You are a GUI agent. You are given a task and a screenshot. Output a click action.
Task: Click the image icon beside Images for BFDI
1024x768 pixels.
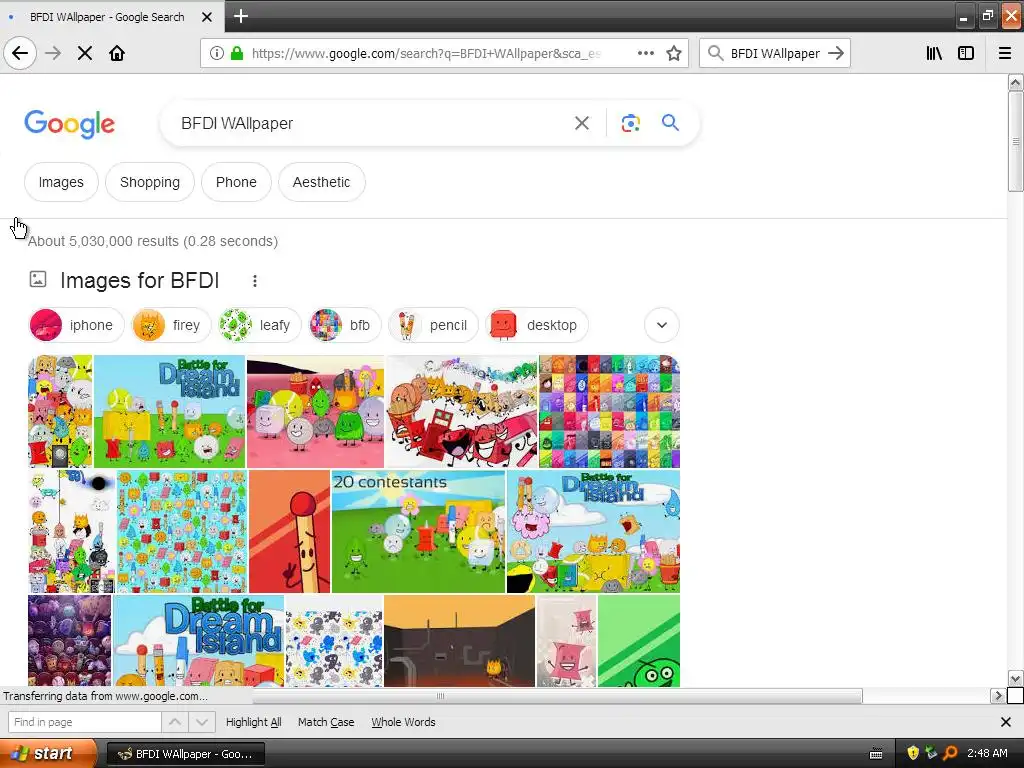(38, 280)
